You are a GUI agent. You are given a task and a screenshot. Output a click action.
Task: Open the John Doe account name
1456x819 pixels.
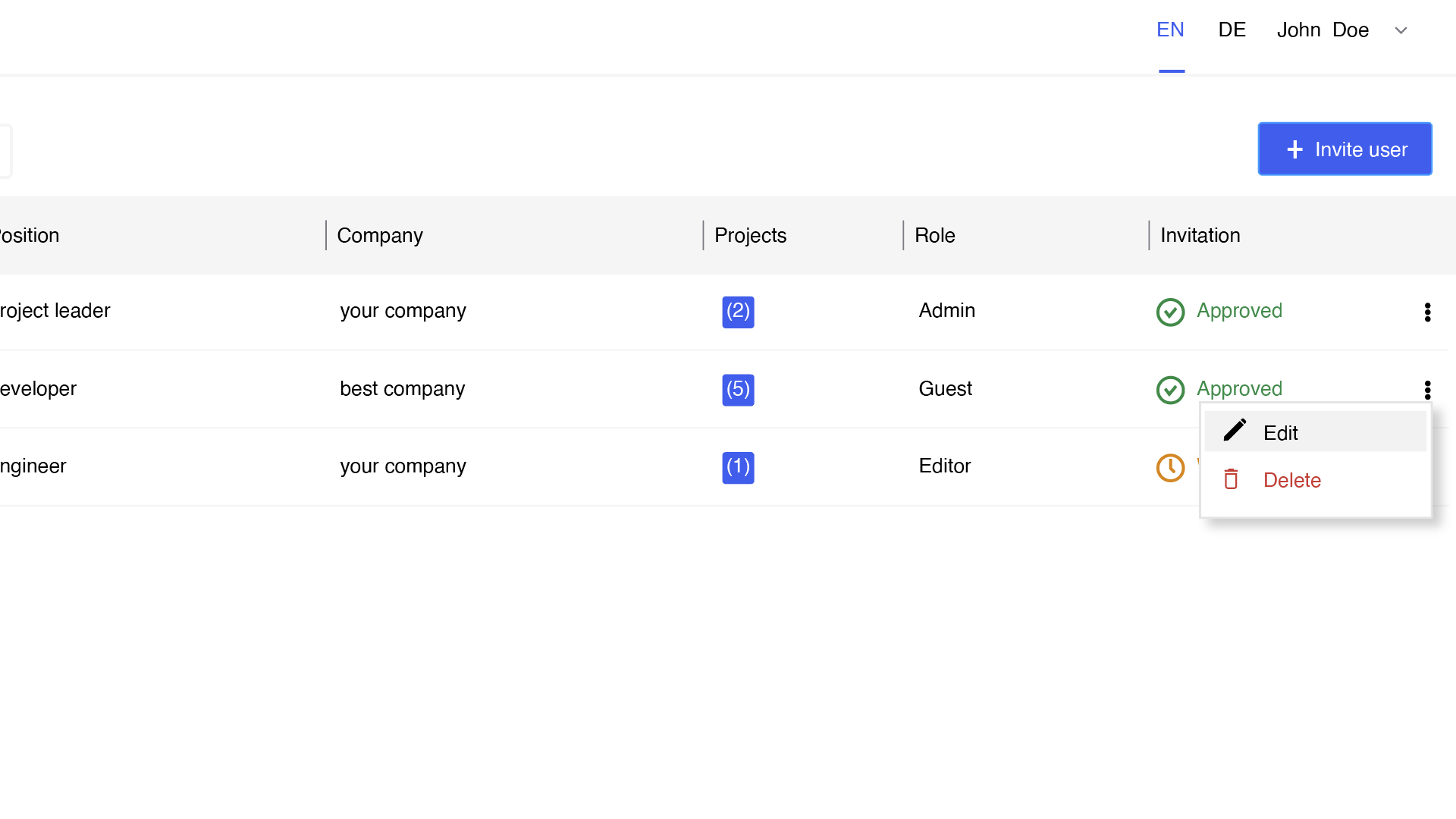coord(1323,30)
